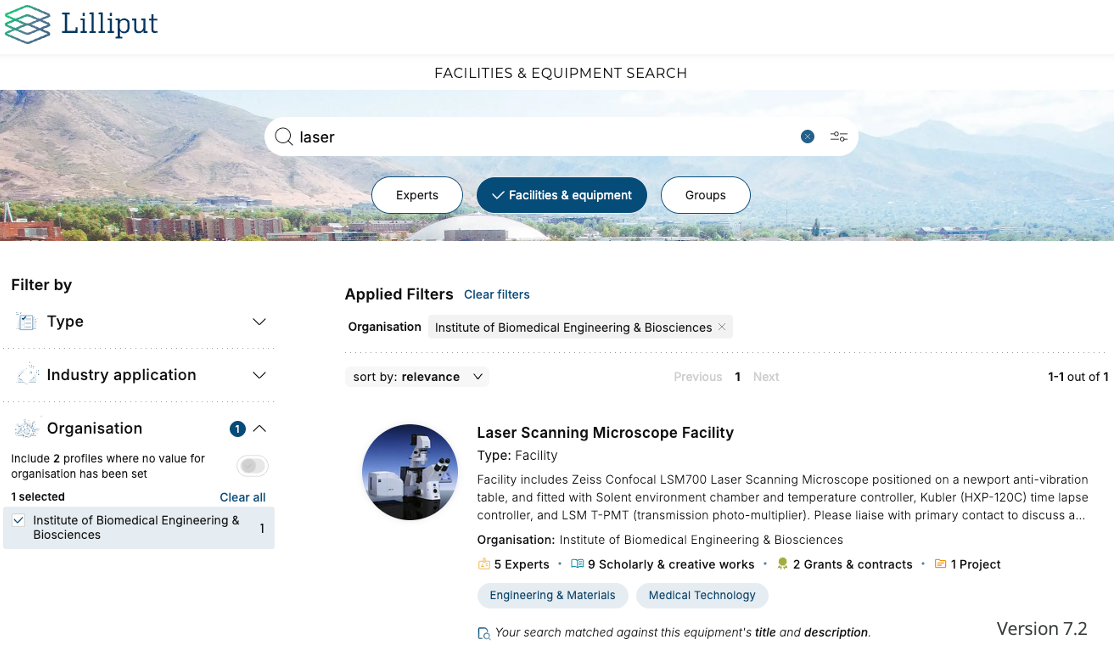1115x654 pixels.
Task: Click the Medical Technology tag
Action: click(x=702, y=596)
